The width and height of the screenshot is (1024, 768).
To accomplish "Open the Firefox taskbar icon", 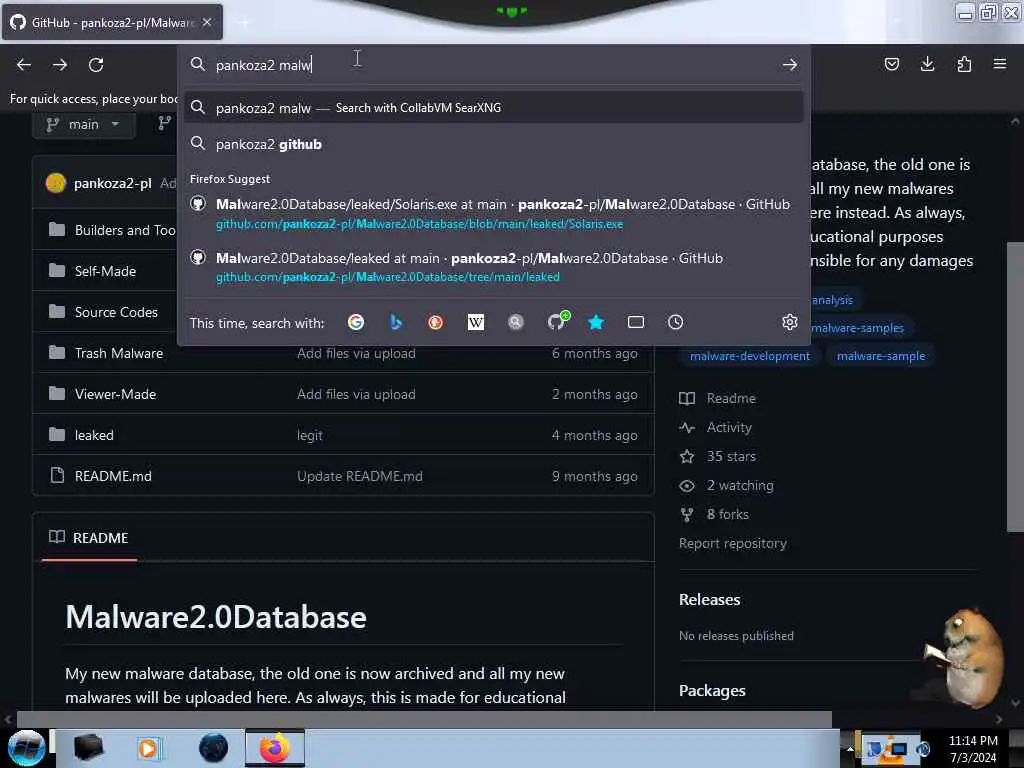I will pos(275,748).
